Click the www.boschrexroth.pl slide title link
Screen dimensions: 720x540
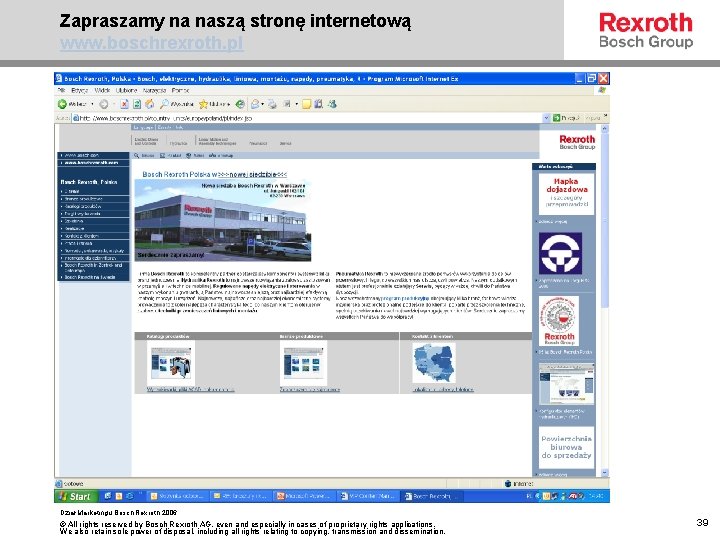(152, 44)
